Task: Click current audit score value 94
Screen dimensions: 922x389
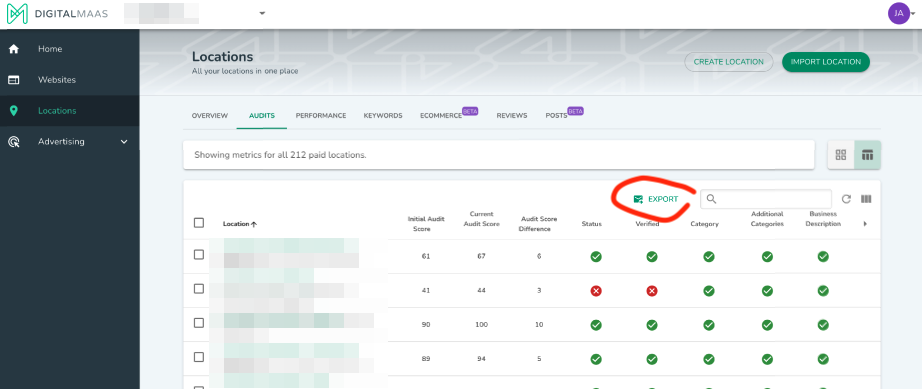Action: (x=482, y=359)
